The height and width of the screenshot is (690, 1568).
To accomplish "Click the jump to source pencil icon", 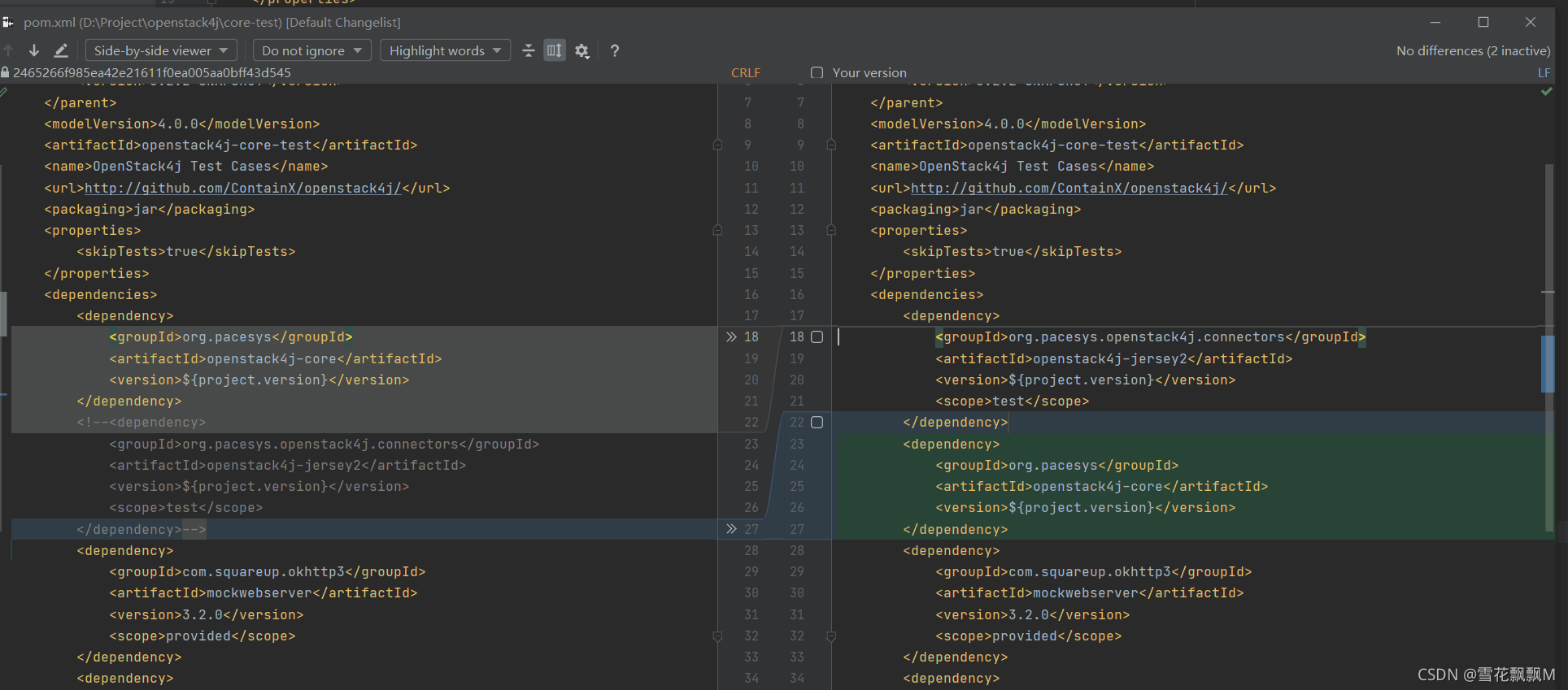I will (61, 50).
